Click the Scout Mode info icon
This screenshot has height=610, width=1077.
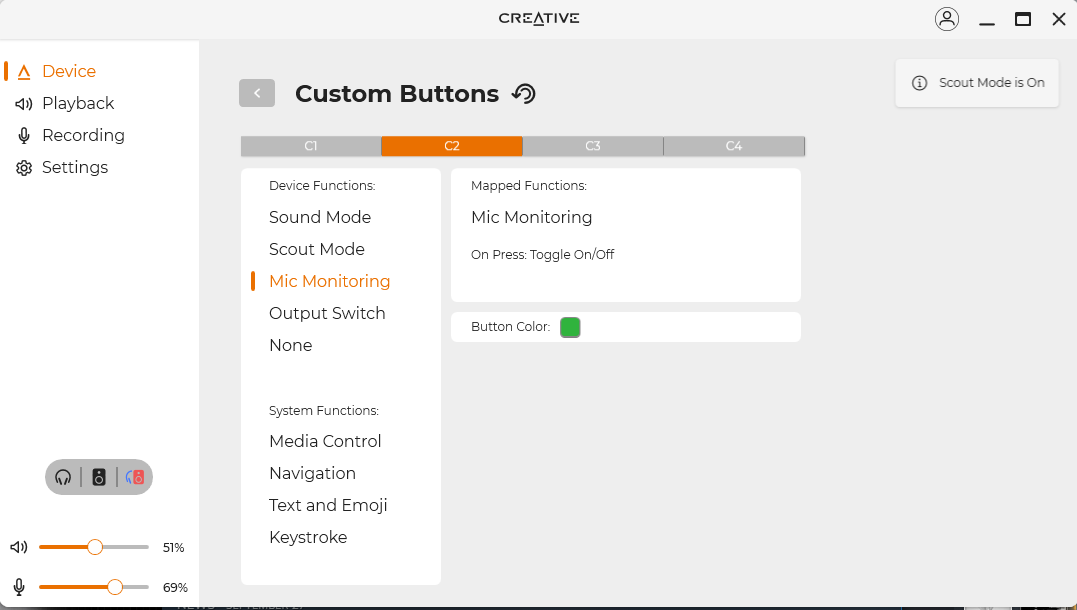[x=919, y=83]
